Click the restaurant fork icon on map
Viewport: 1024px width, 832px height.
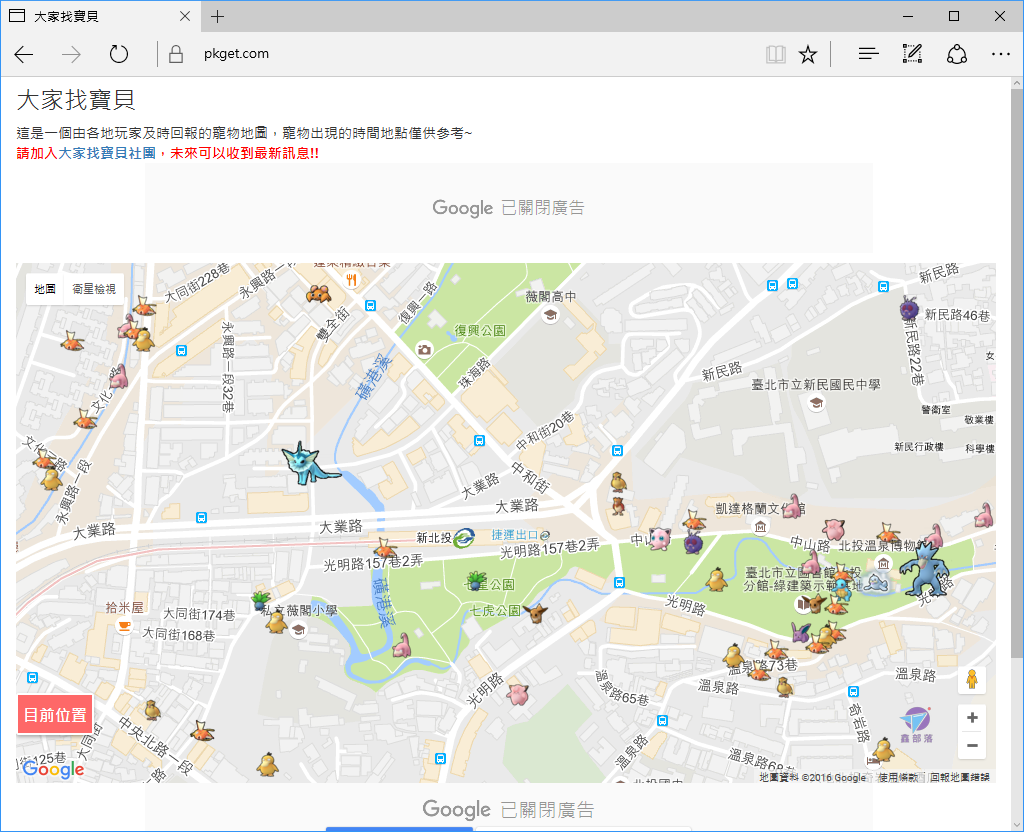[x=351, y=280]
